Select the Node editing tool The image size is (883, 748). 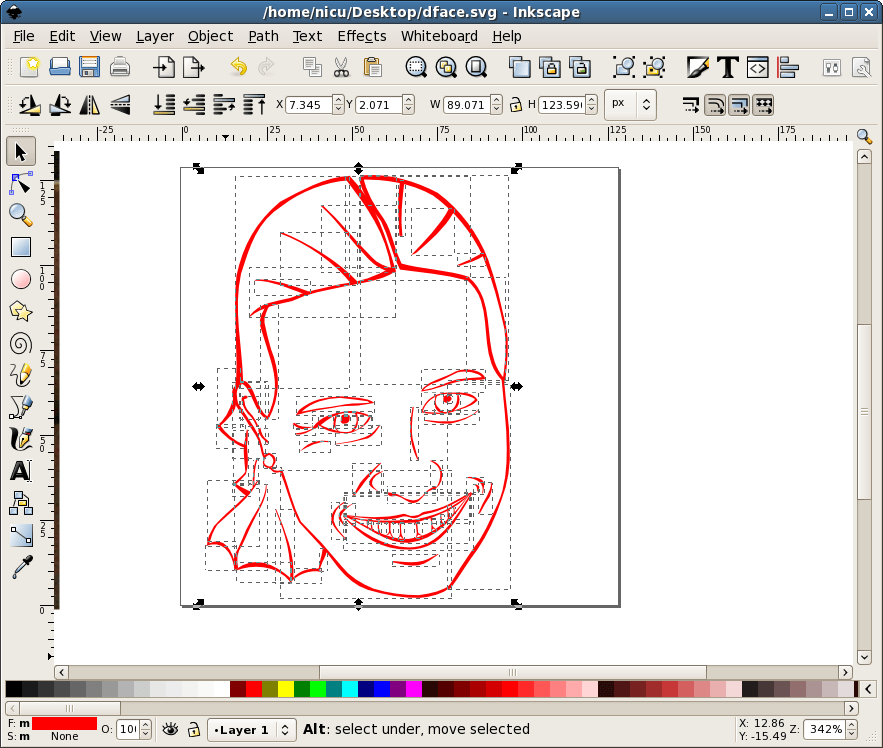20,183
